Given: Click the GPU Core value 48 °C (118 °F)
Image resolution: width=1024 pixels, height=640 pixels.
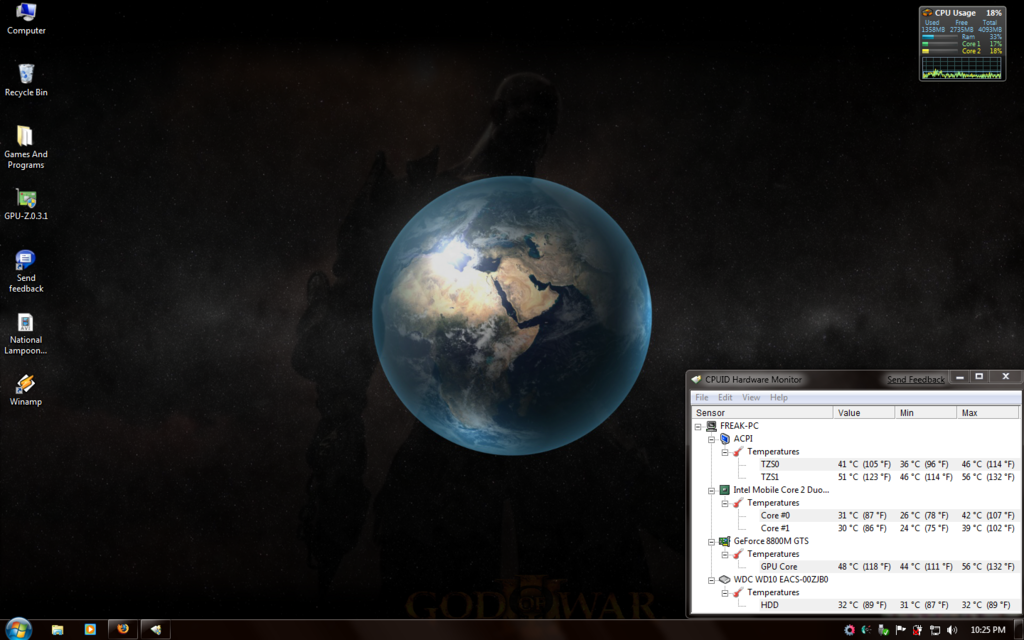Looking at the screenshot, I should [864, 567].
